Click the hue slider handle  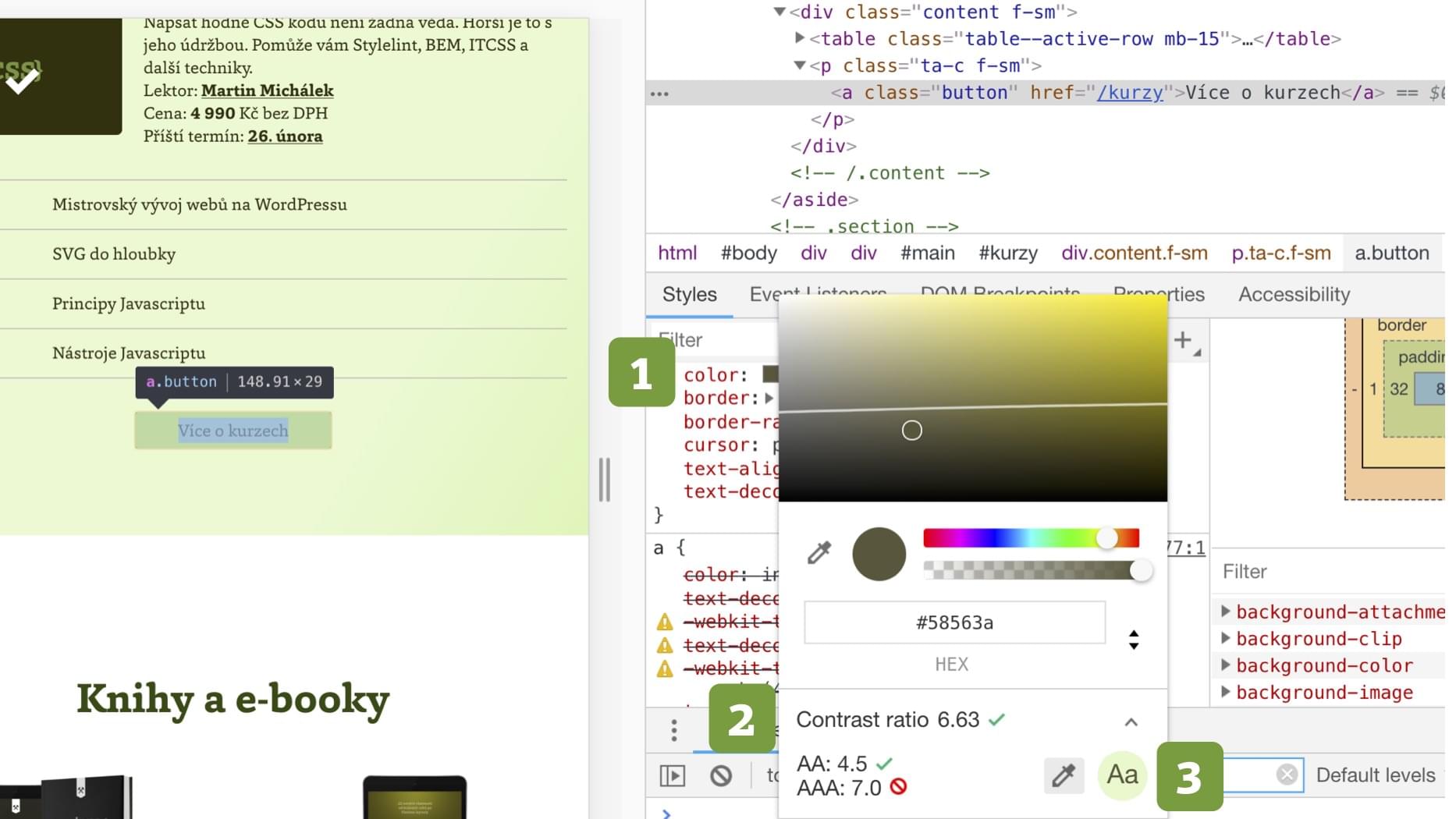pos(1106,538)
